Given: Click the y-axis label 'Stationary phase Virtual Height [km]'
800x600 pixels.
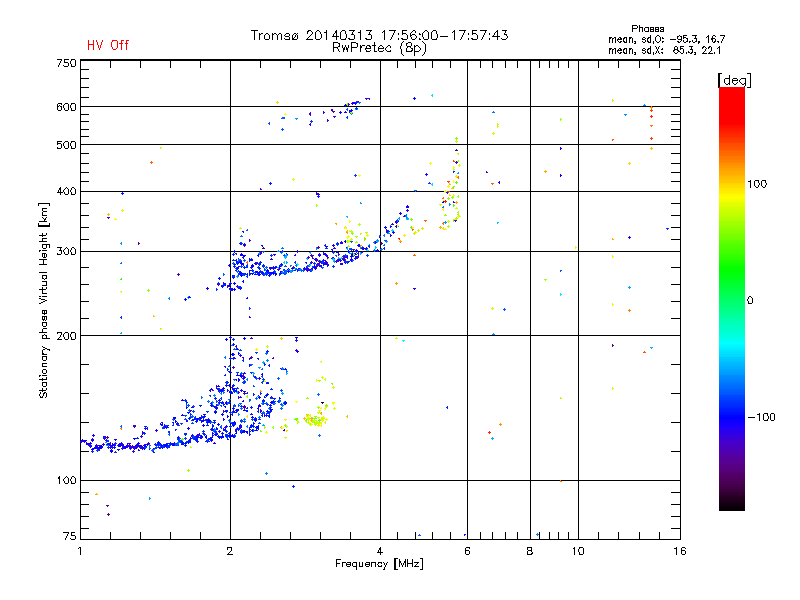Looking at the screenshot, I should pos(44,301).
